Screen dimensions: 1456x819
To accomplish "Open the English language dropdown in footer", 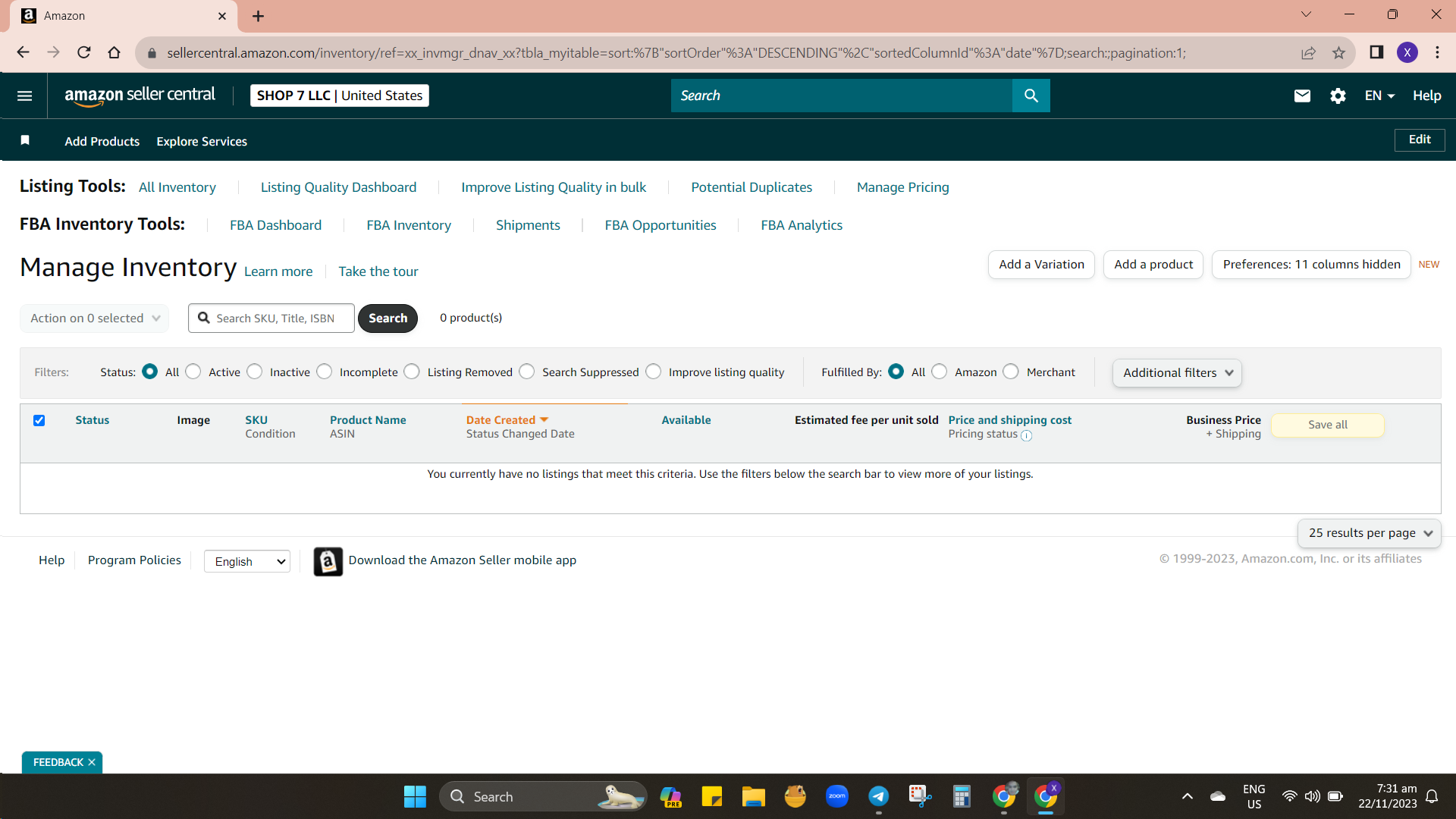I will 247,561.
